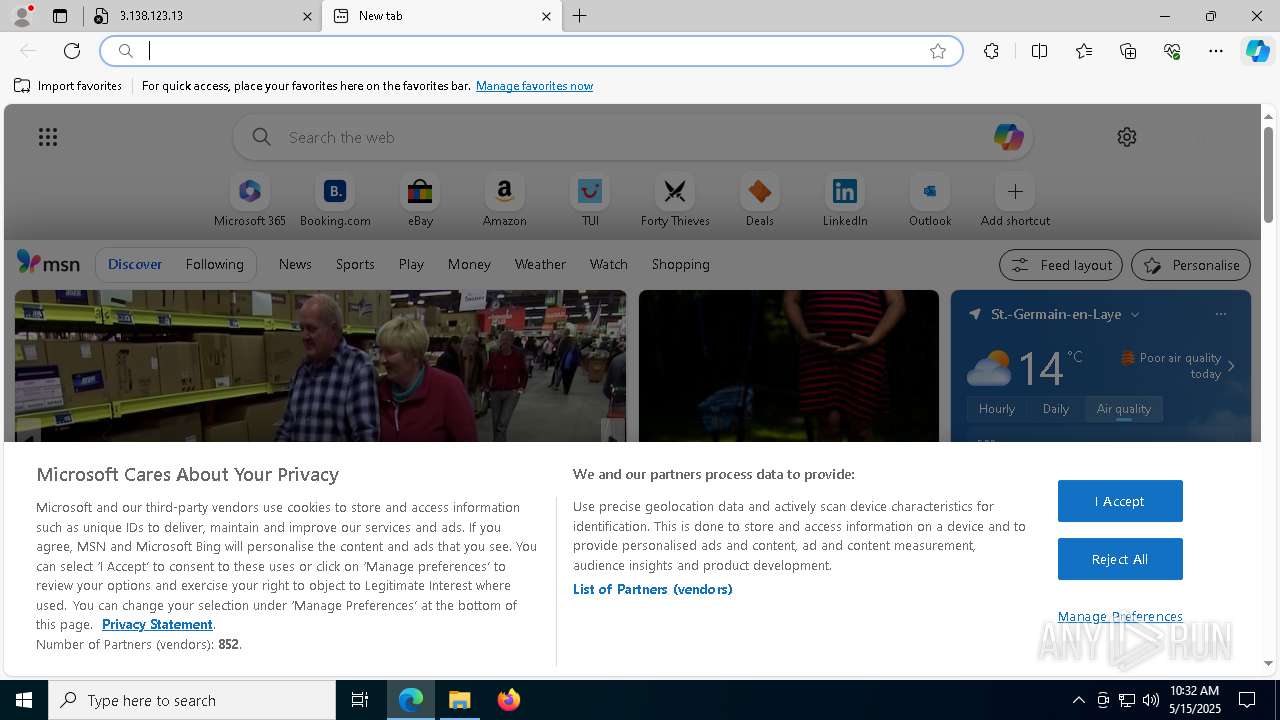Click the Personalise button

(1191, 265)
